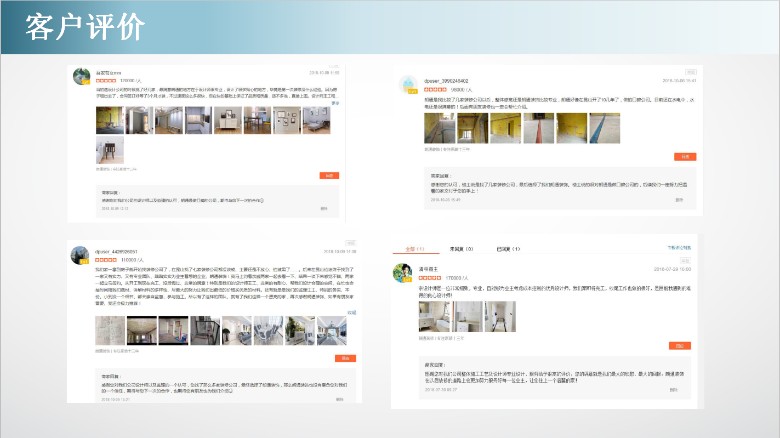780x438 pixels.
Task: Expand full text of top-left review
Action: click(335, 103)
